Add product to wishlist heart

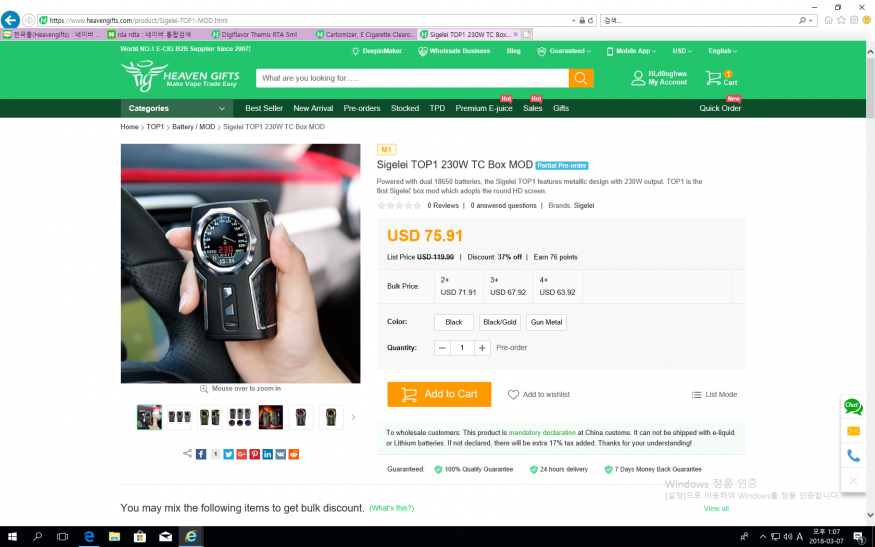pos(513,395)
